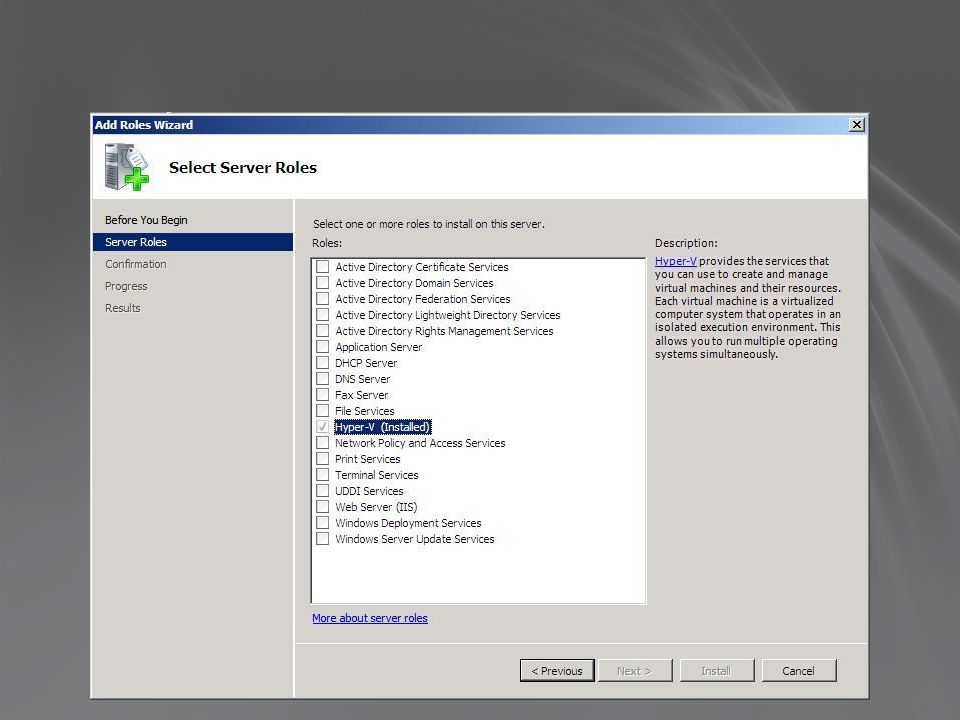Screen dimensions: 960x720
Task: Select the Active Directory Domain Services label
Action: point(414,283)
